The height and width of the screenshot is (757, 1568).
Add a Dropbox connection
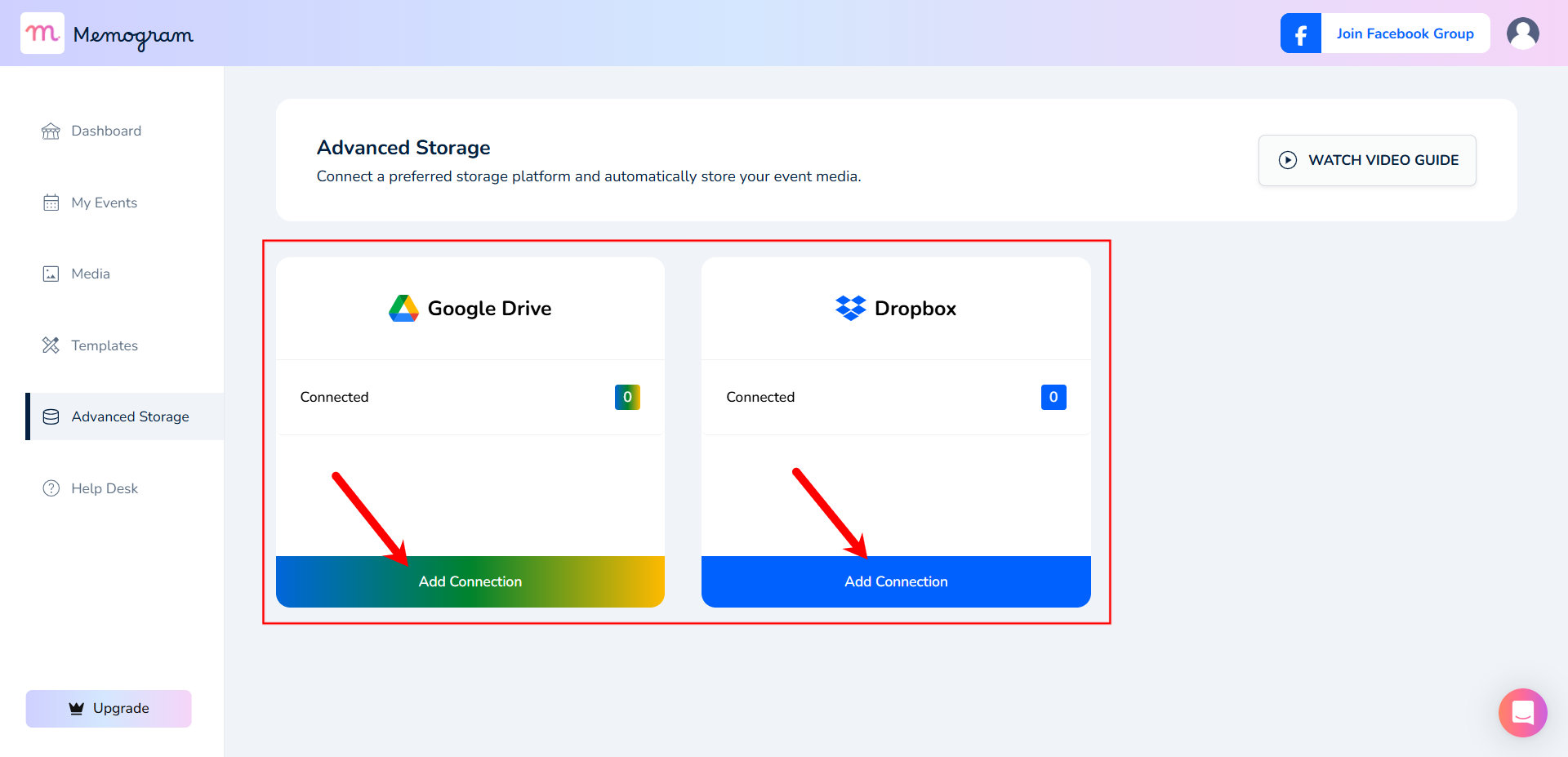[x=896, y=581]
